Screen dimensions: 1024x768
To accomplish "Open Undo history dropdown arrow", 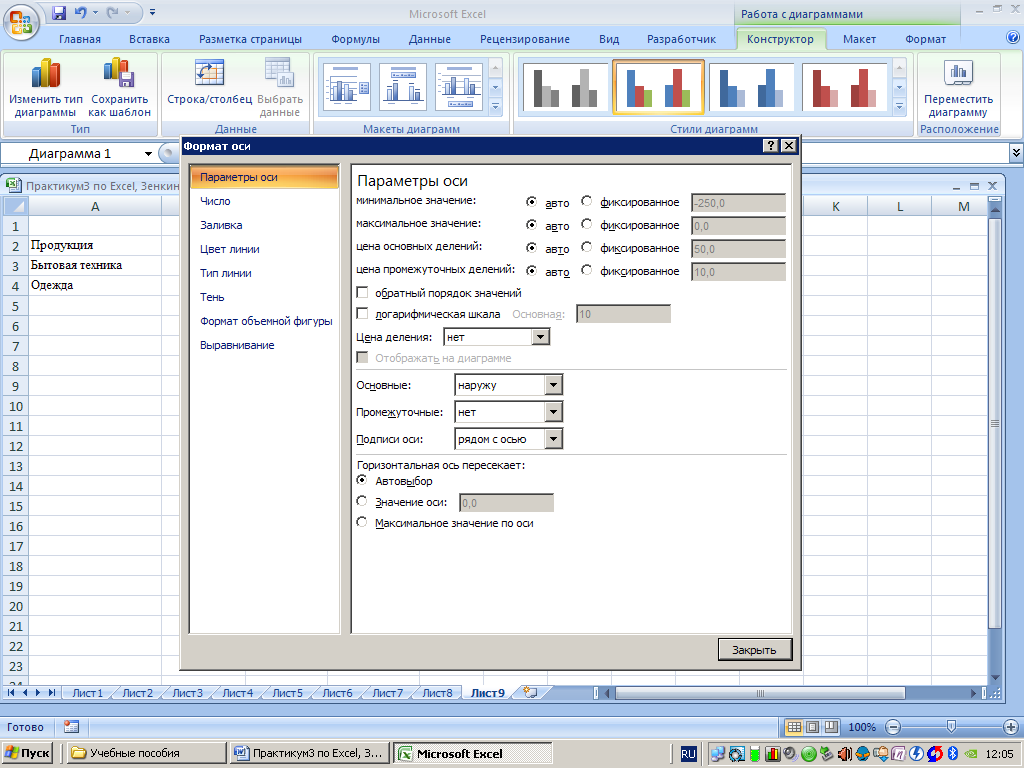I will [95, 12].
